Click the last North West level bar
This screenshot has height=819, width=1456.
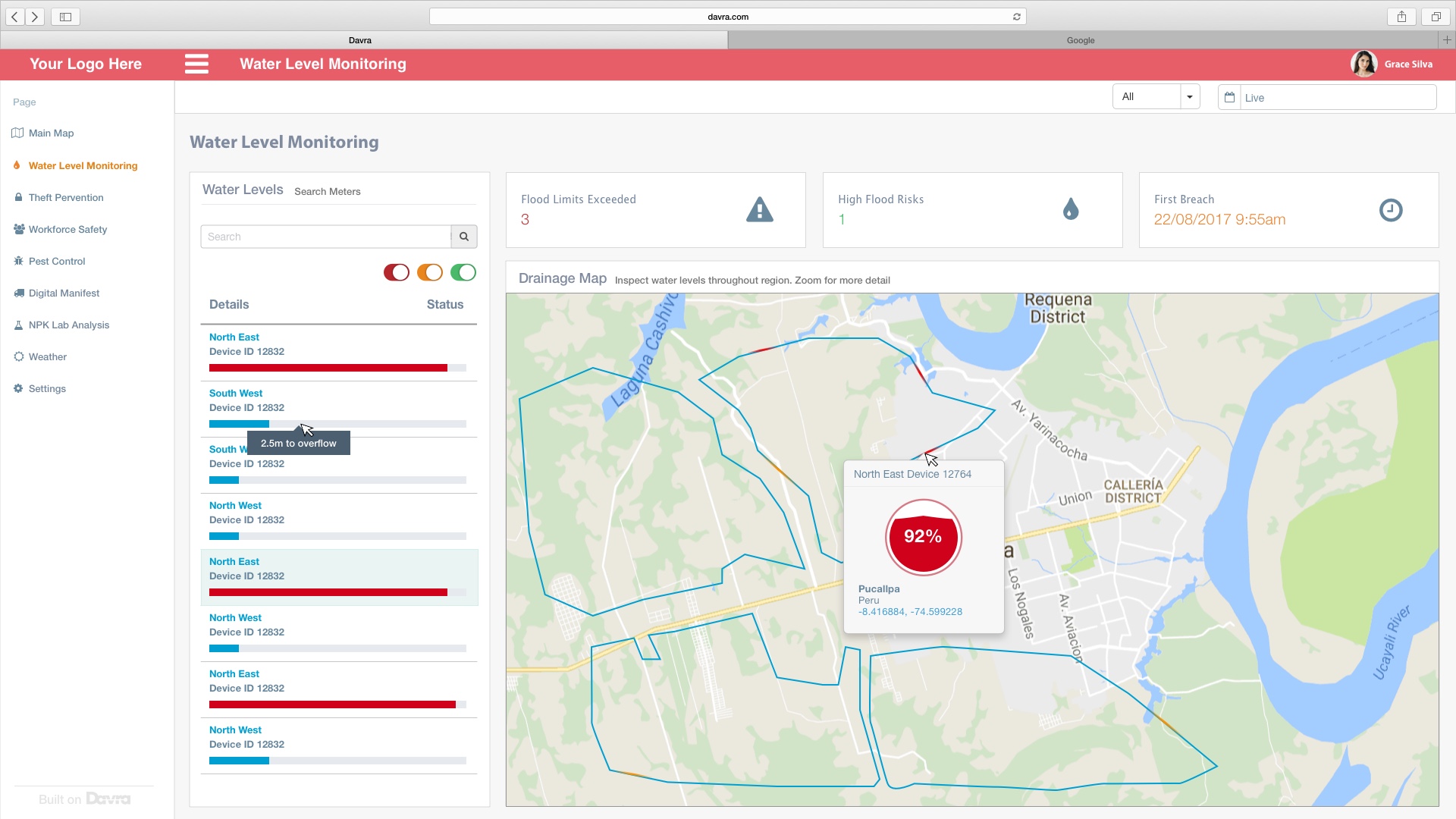click(x=337, y=761)
